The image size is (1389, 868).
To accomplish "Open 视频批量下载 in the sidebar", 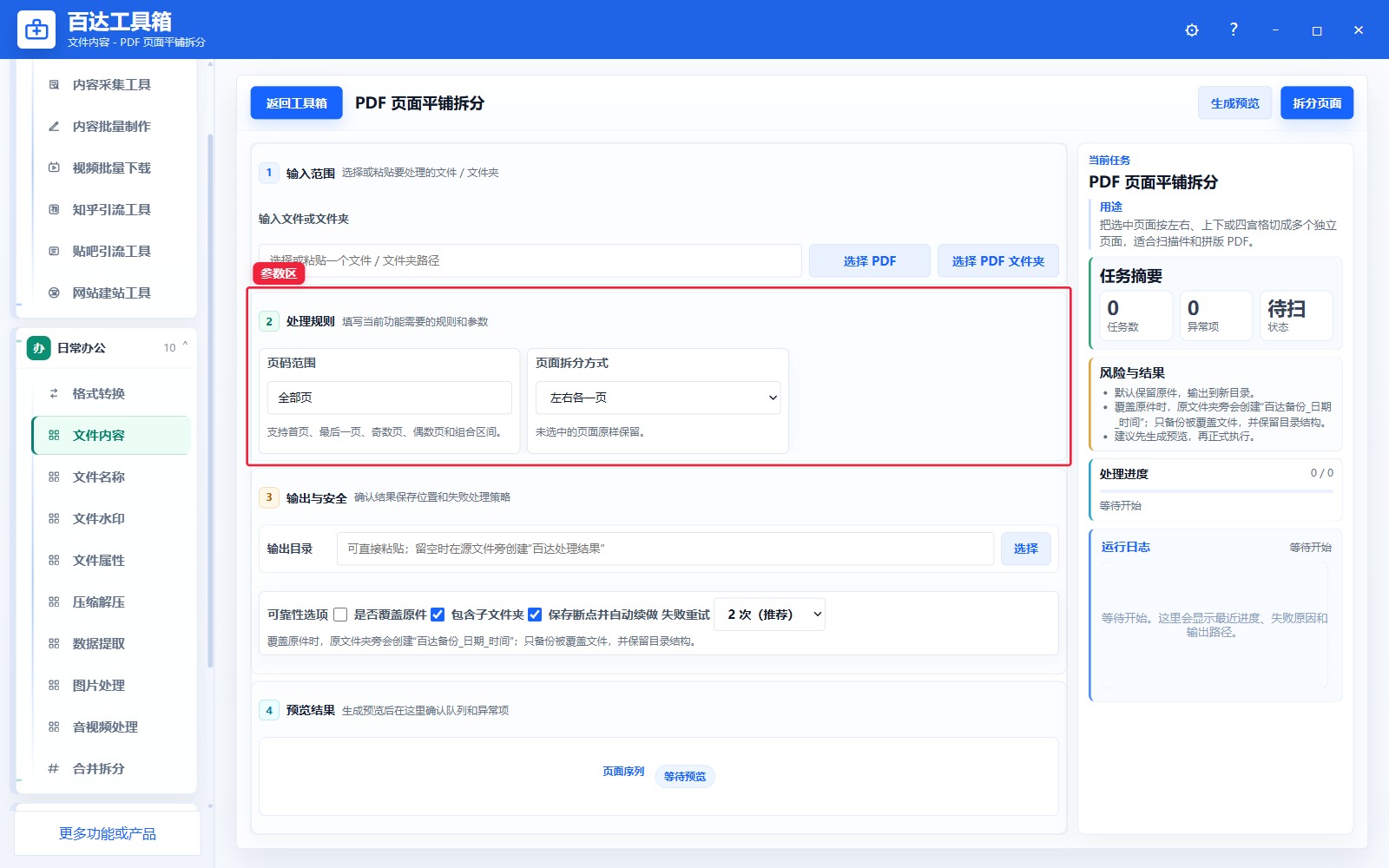I will pos(111,168).
